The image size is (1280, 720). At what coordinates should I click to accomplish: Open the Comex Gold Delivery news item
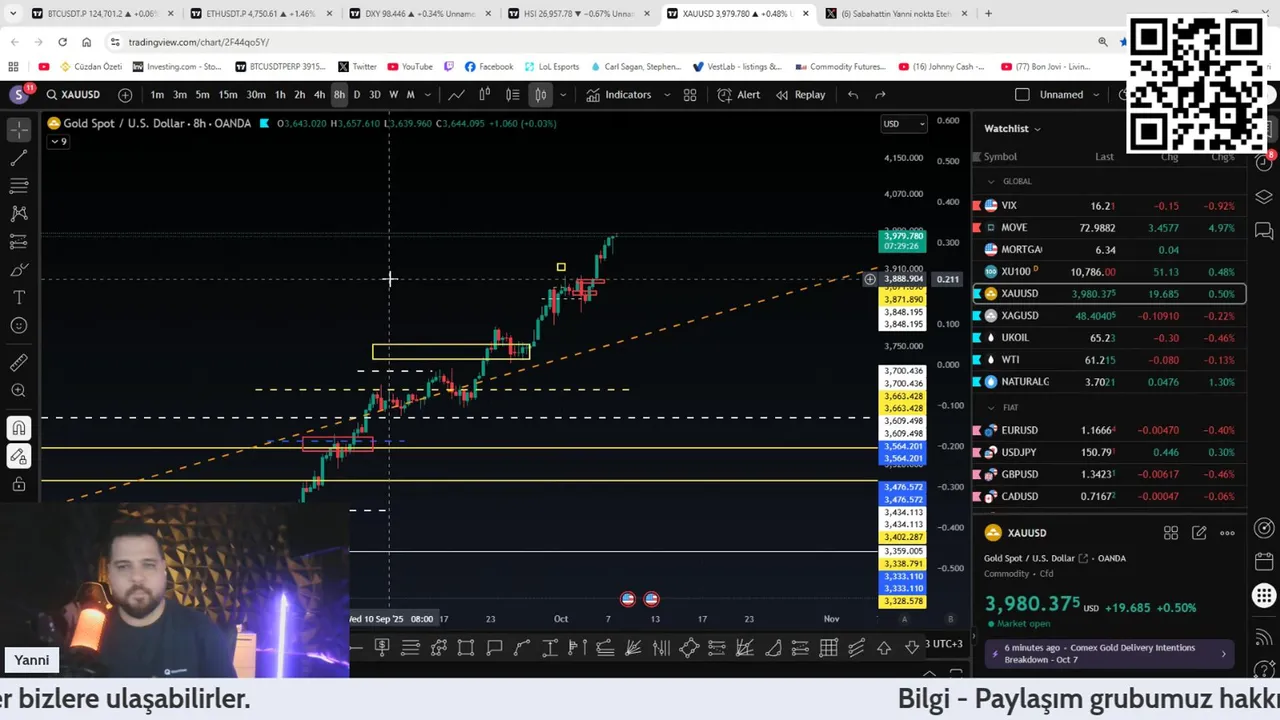tap(1108, 654)
